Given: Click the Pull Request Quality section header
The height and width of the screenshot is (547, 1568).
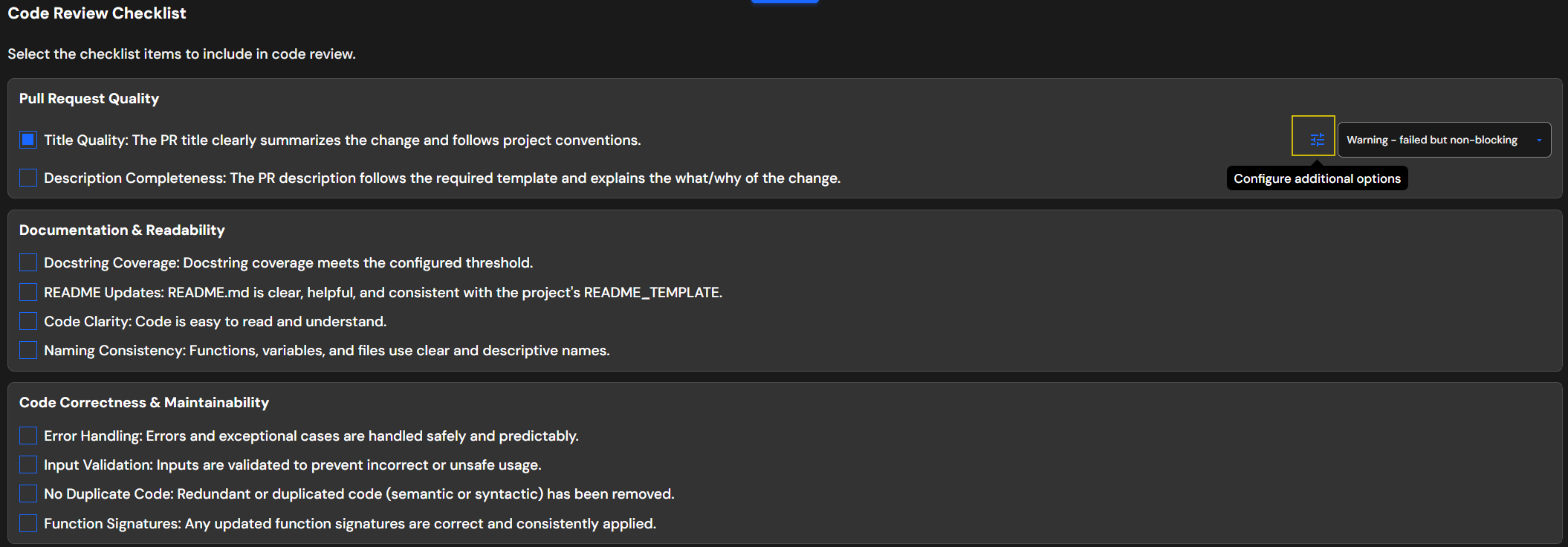Looking at the screenshot, I should 89,98.
